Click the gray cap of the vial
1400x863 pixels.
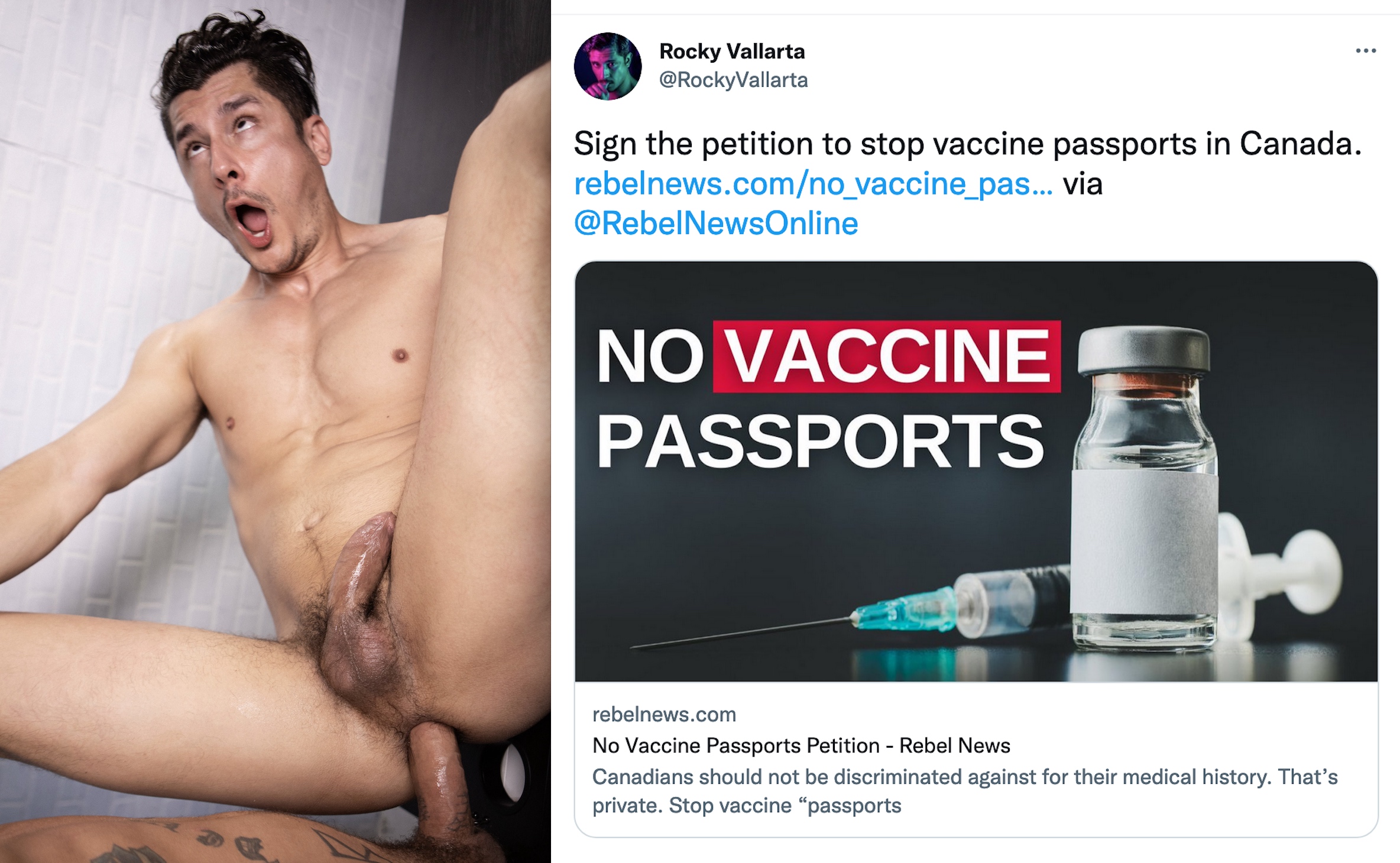(x=1143, y=351)
